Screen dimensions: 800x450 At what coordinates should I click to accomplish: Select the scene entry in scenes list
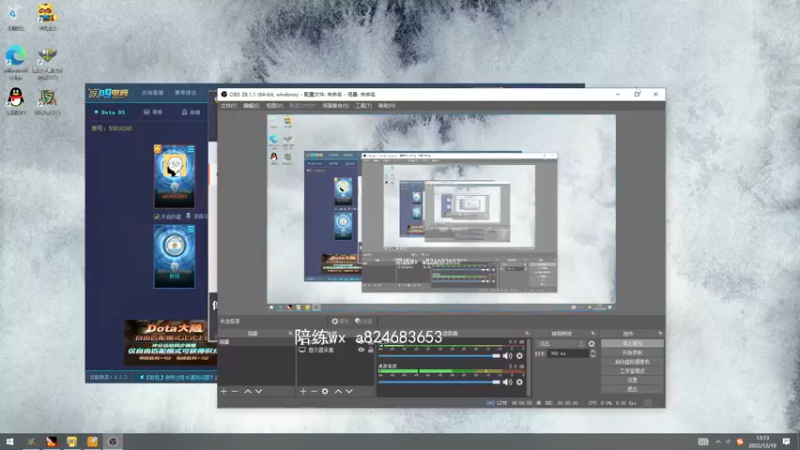pyautogui.click(x=257, y=342)
